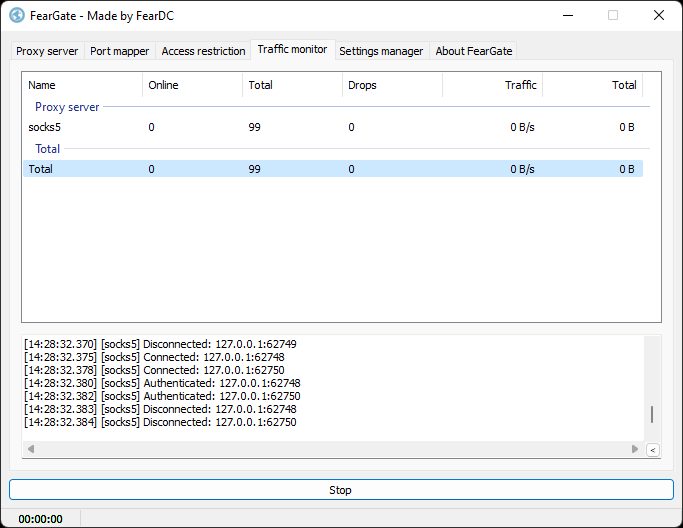Click the Drops column header
This screenshot has height=528, width=683.
[392, 85]
